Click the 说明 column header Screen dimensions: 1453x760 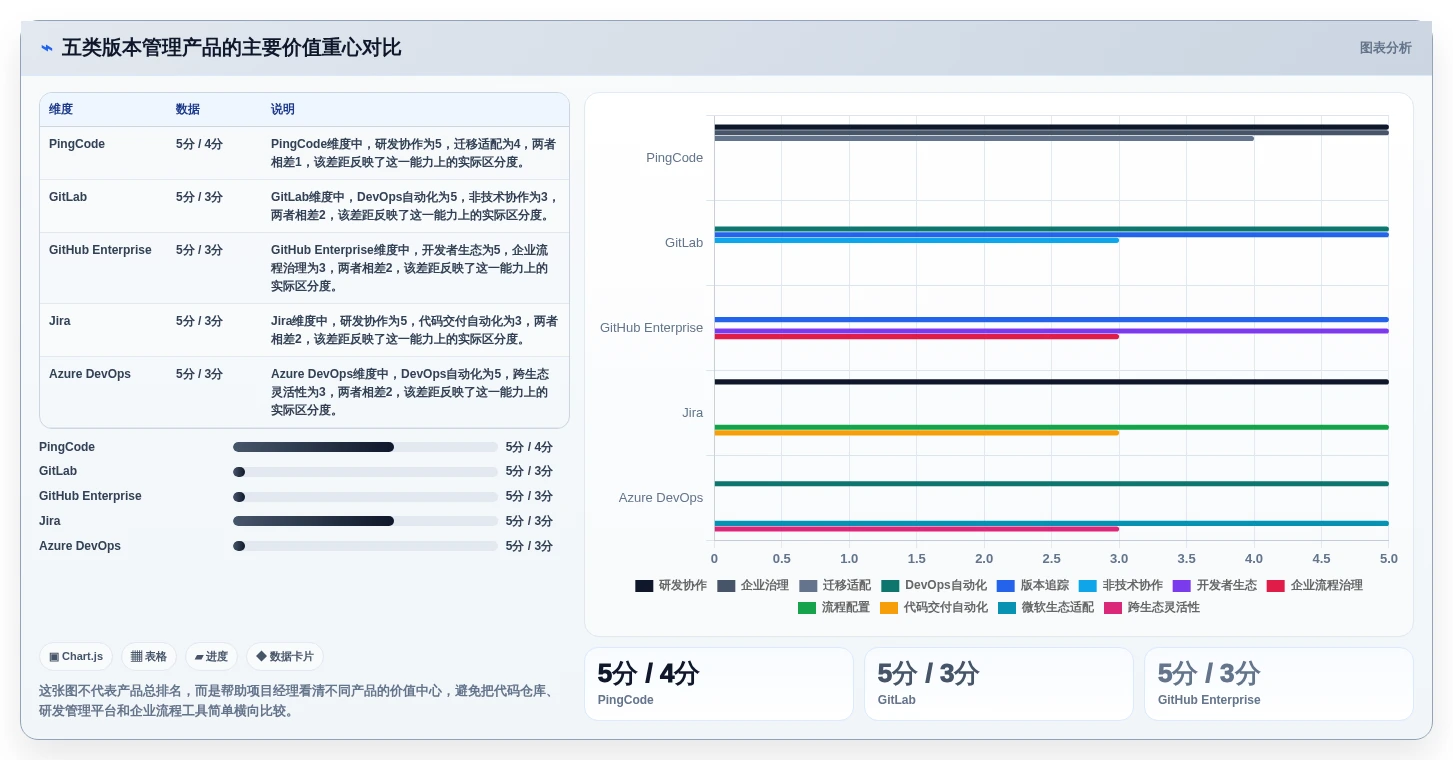(x=283, y=110)
